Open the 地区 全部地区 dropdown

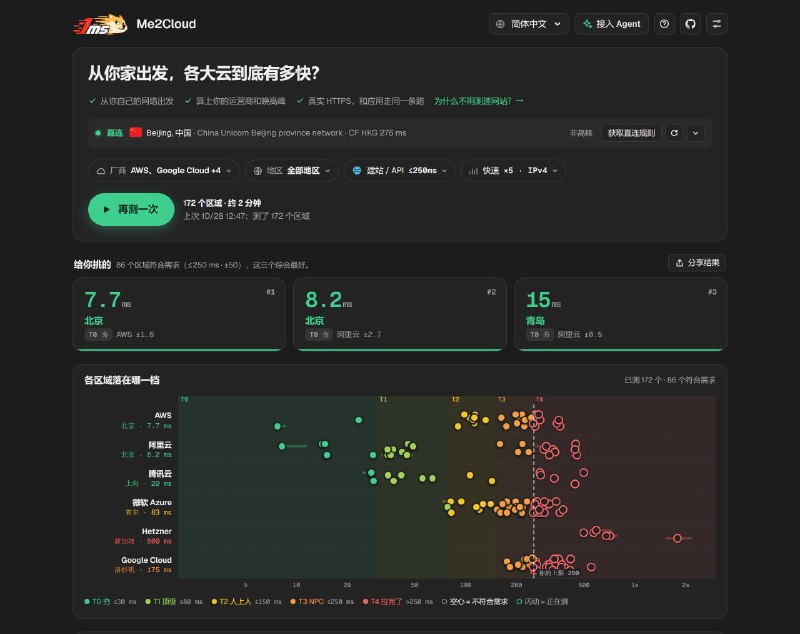coord(292,170)
